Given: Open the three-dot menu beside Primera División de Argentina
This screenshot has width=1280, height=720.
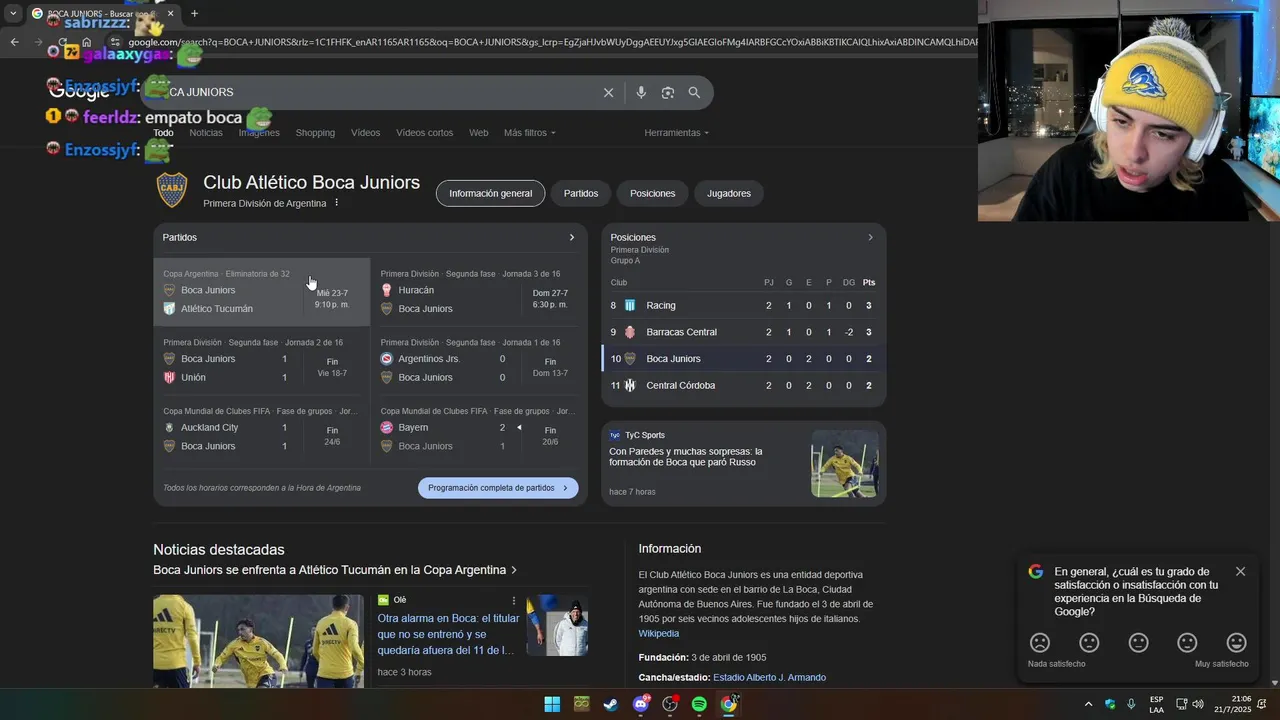Looking at the screenshot, I should click(x=337, y=203).
